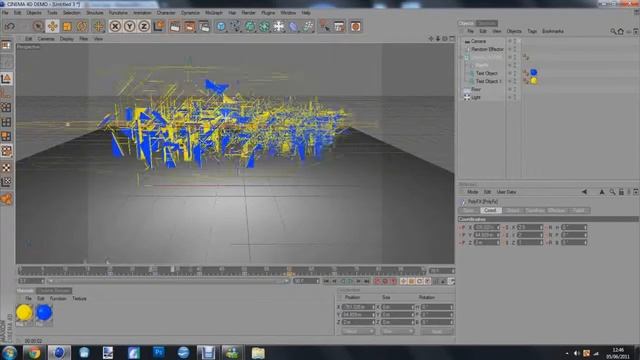Click blue material tag on Text Object
The height and width of the screenshot is (360, 640).
coord(533,73)
